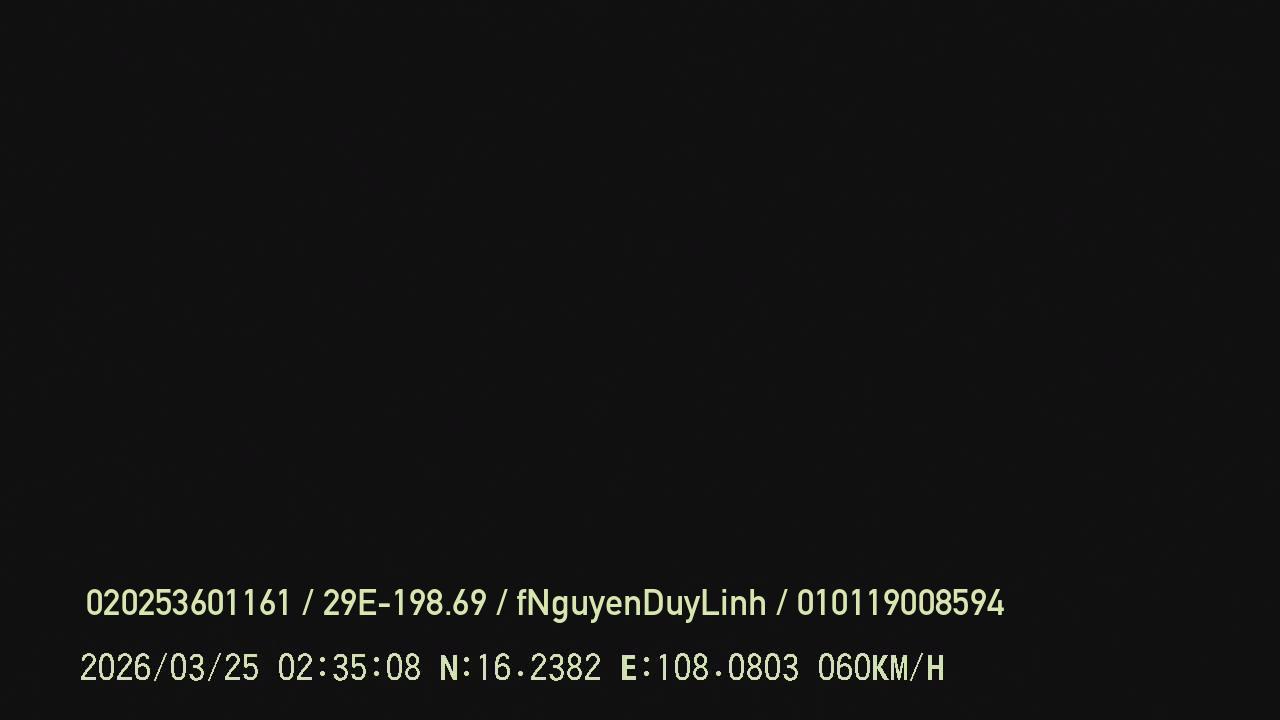Click the driver name fNguyenDuyLinh
The width and height of the screenshot is (1280, 720).
click(641, 604)
